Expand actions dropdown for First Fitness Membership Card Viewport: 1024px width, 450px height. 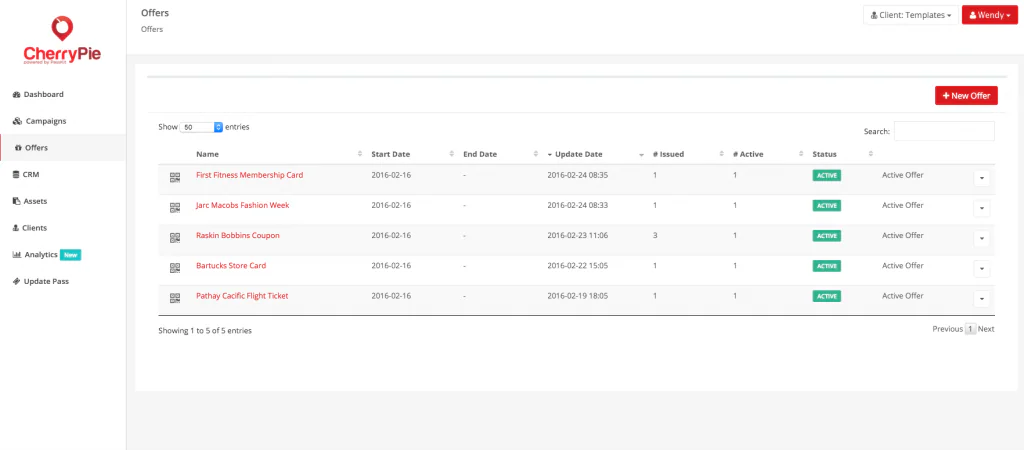982,178
